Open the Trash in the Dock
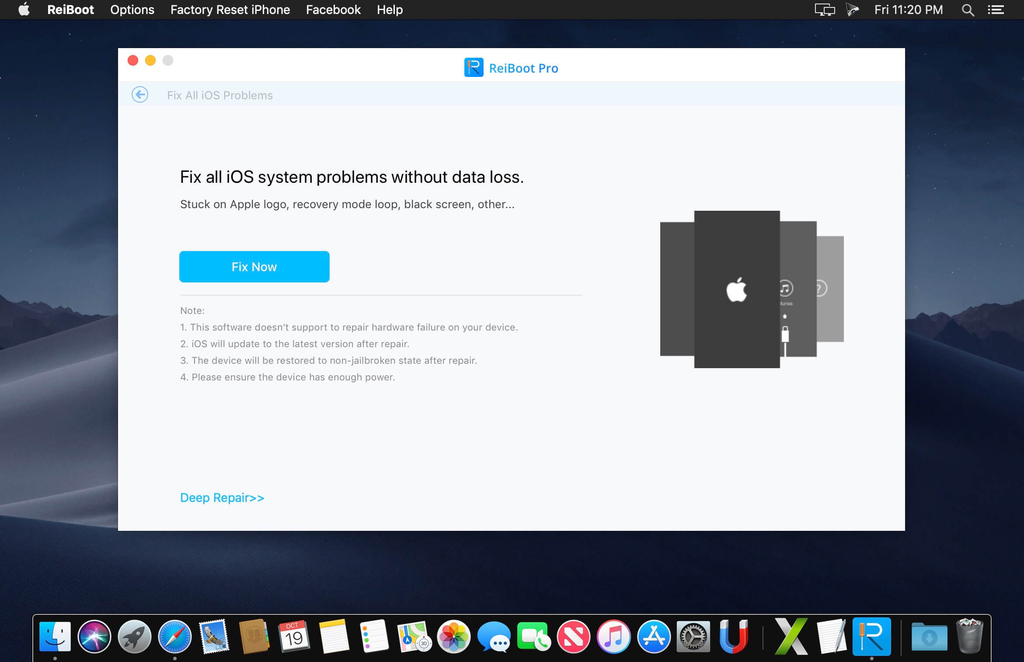Viewport: 1024px width, 662px height. click(968, 636)
